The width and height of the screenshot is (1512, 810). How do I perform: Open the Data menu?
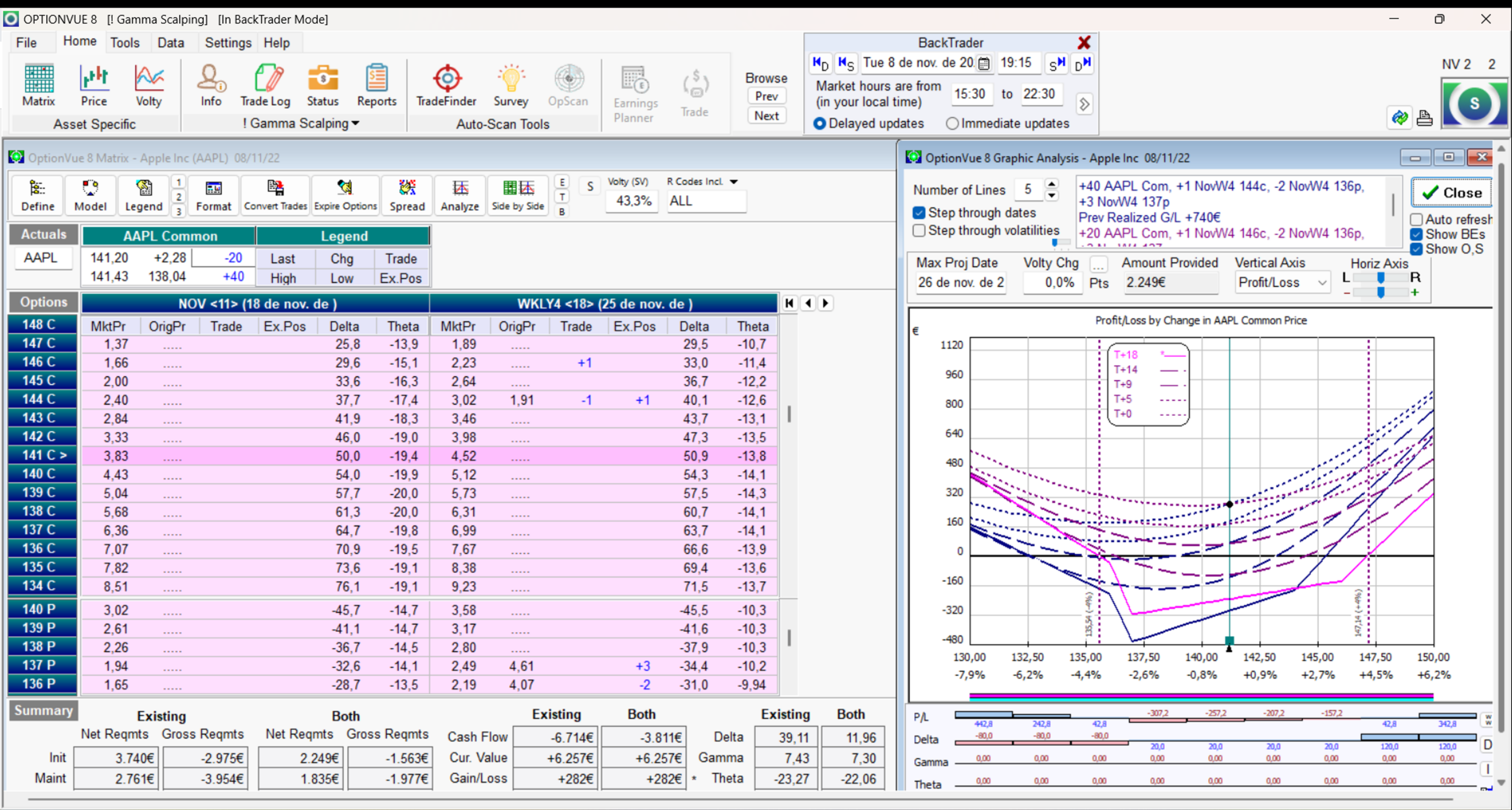tap(171, 43)
